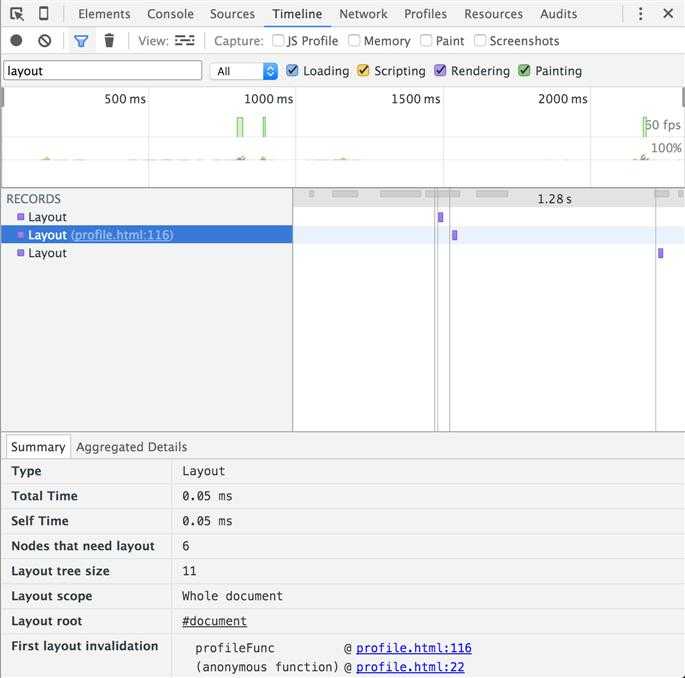Click the 2000 ms overview time label

pyautogui.click(x=563, y=99)
